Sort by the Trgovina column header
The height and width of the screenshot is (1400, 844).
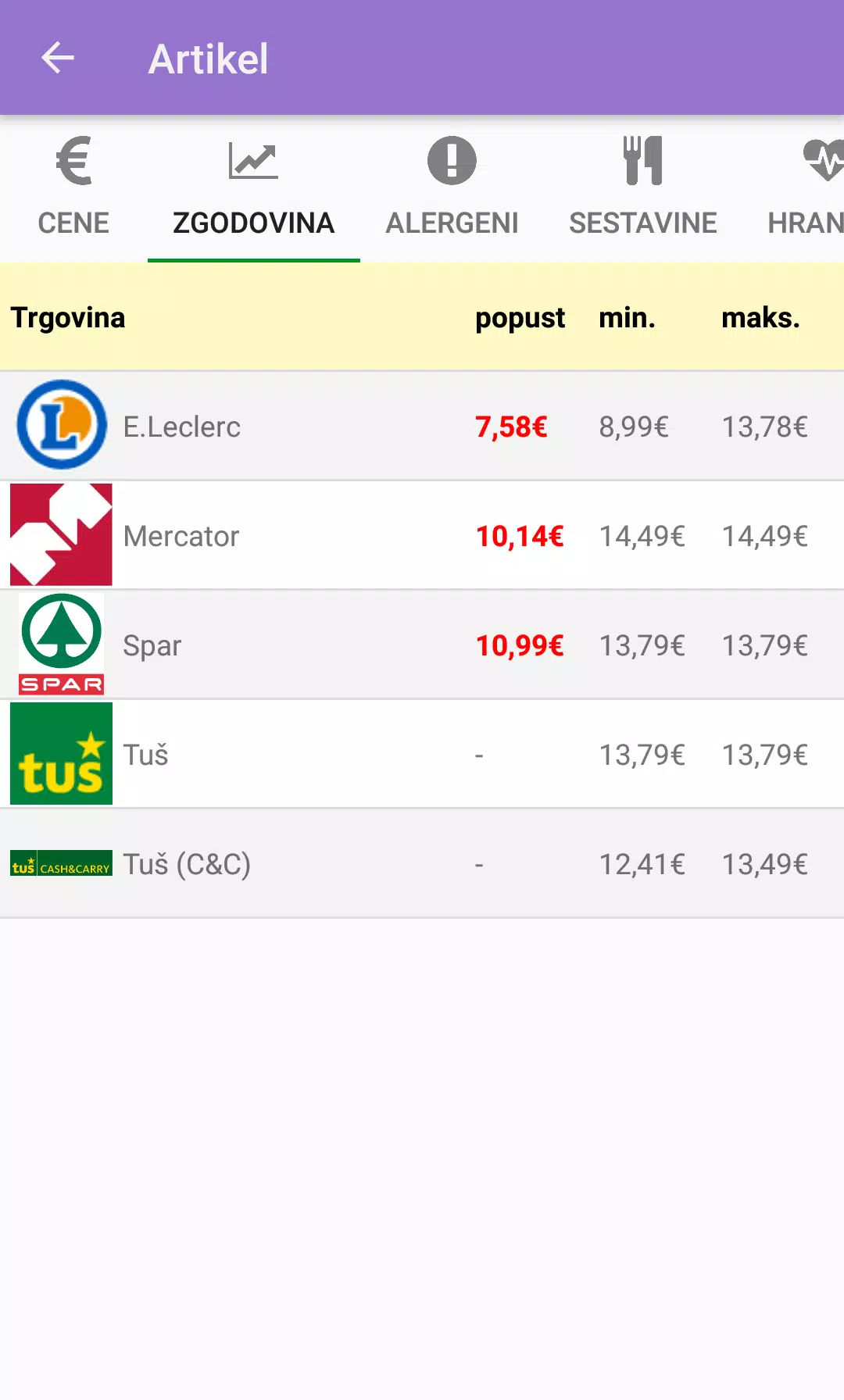68,318
